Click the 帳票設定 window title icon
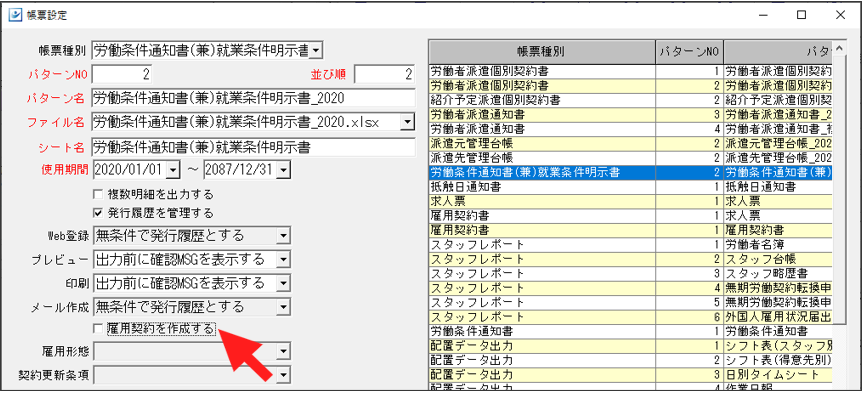 point(15,15)
